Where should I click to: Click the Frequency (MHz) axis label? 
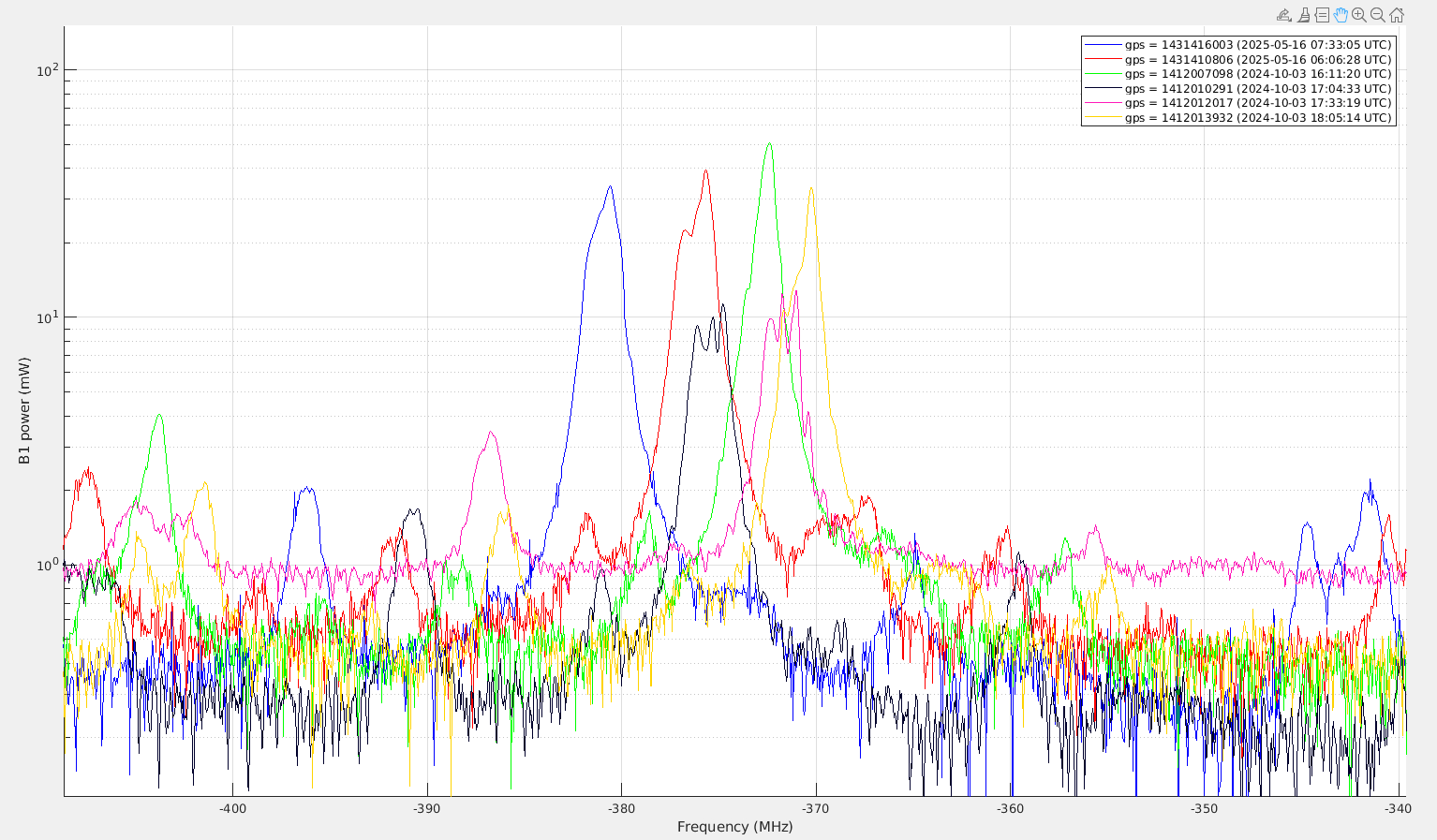click(734, 827)
